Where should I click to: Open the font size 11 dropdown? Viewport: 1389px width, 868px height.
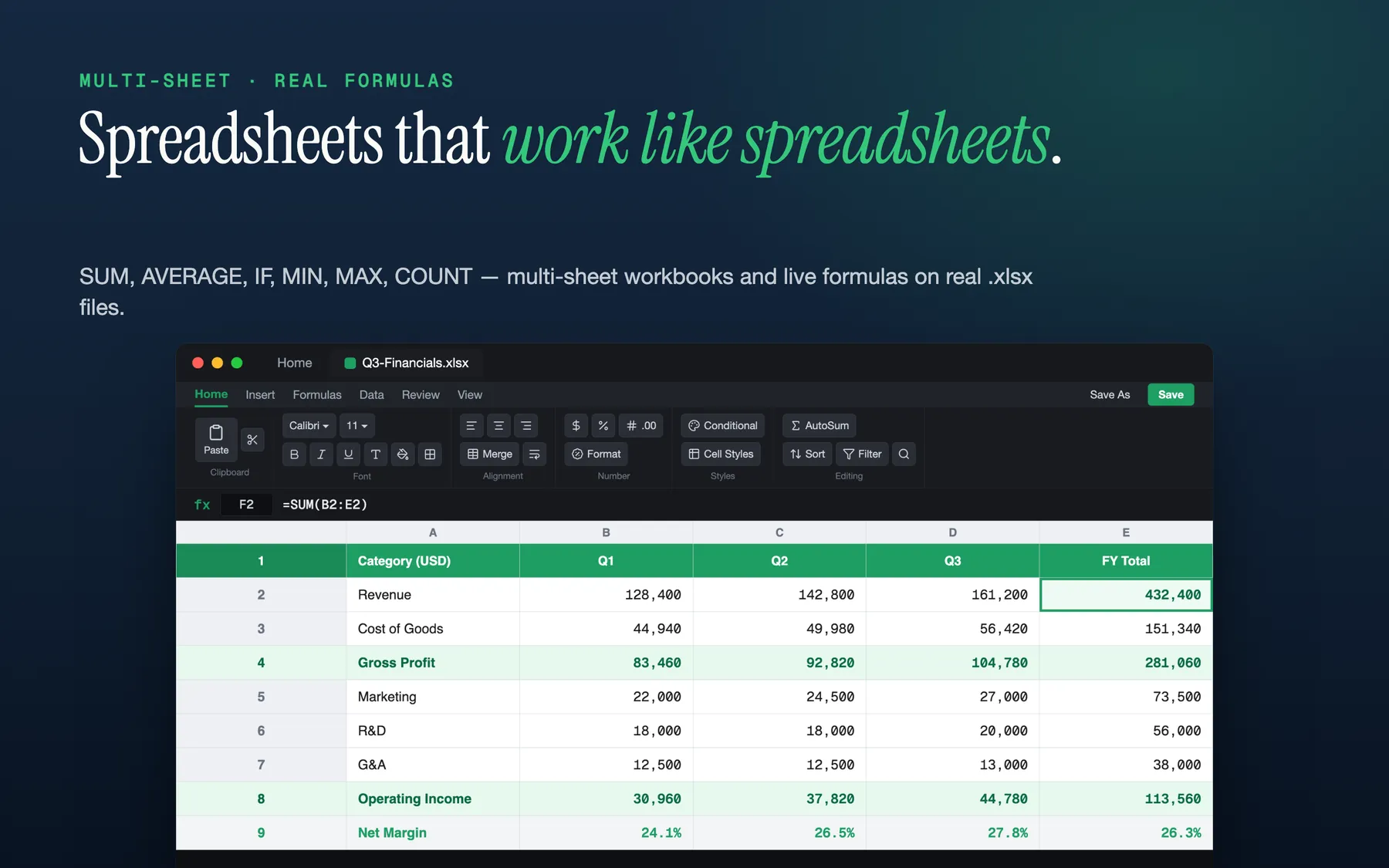(x=357, y=426)
